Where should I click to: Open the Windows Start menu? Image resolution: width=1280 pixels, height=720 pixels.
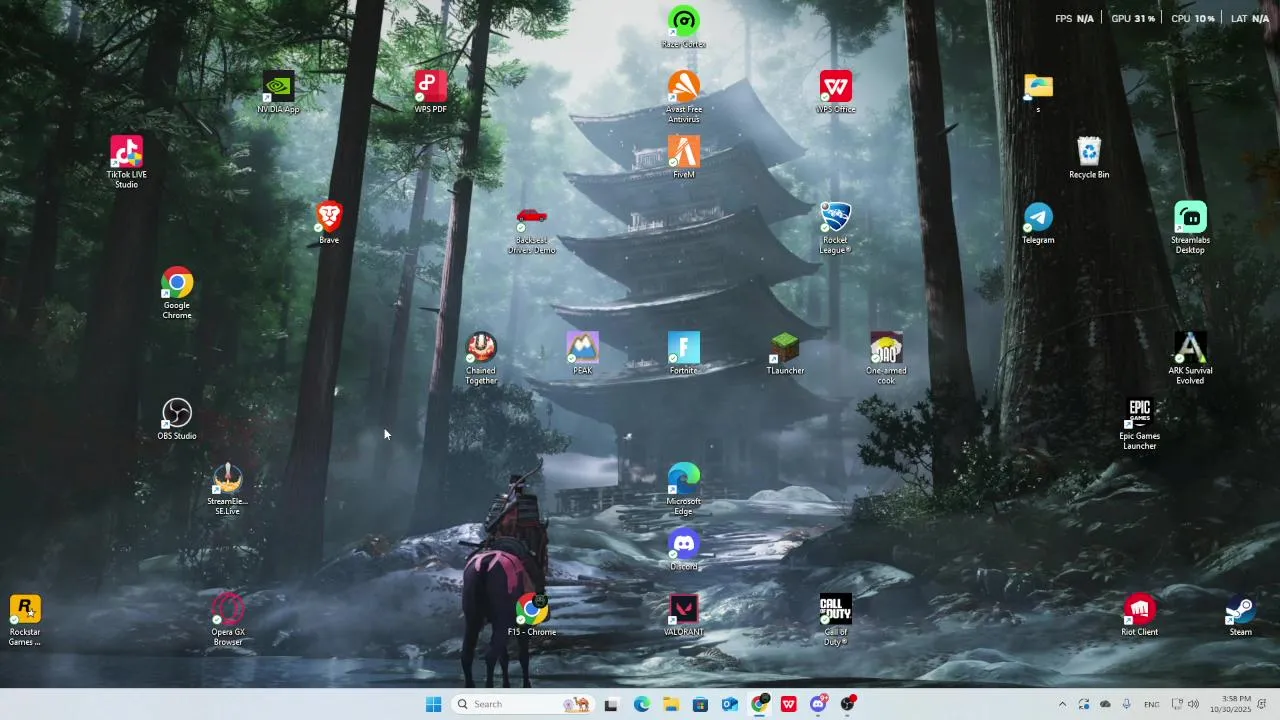click(x=433, y=704)
